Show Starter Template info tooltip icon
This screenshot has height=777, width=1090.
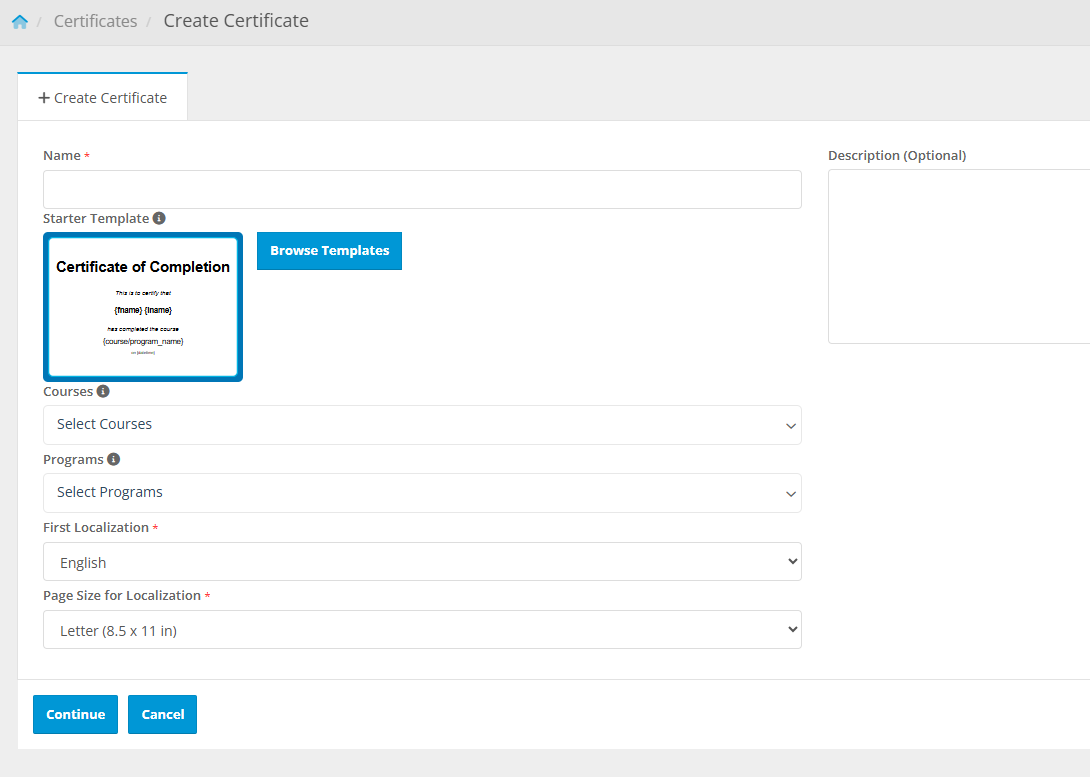coord(159,218)
